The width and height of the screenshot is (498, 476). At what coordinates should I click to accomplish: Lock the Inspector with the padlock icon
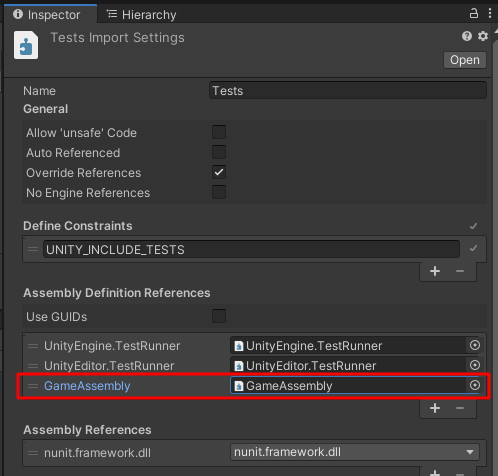(x=474, y=13)
